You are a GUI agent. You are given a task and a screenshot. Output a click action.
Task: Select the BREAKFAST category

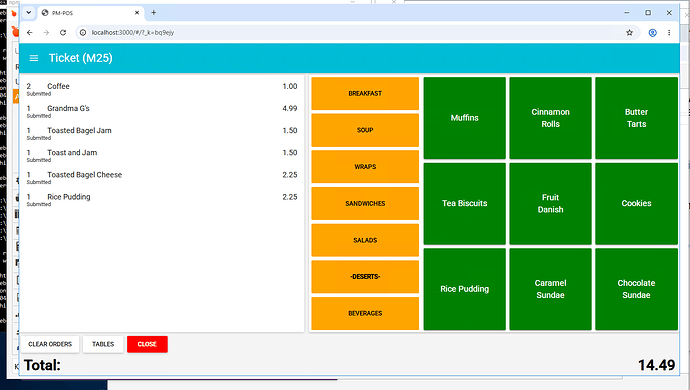[x=365, y=93]
